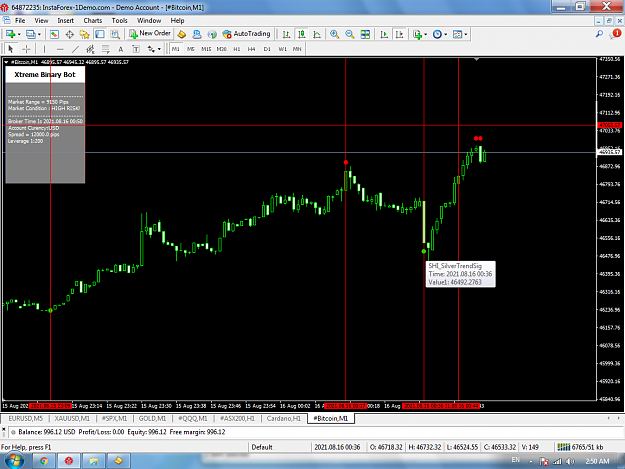Viewport: 625px width, 469px height.
Task: Switch to line chart display
Action: [317, 34]
